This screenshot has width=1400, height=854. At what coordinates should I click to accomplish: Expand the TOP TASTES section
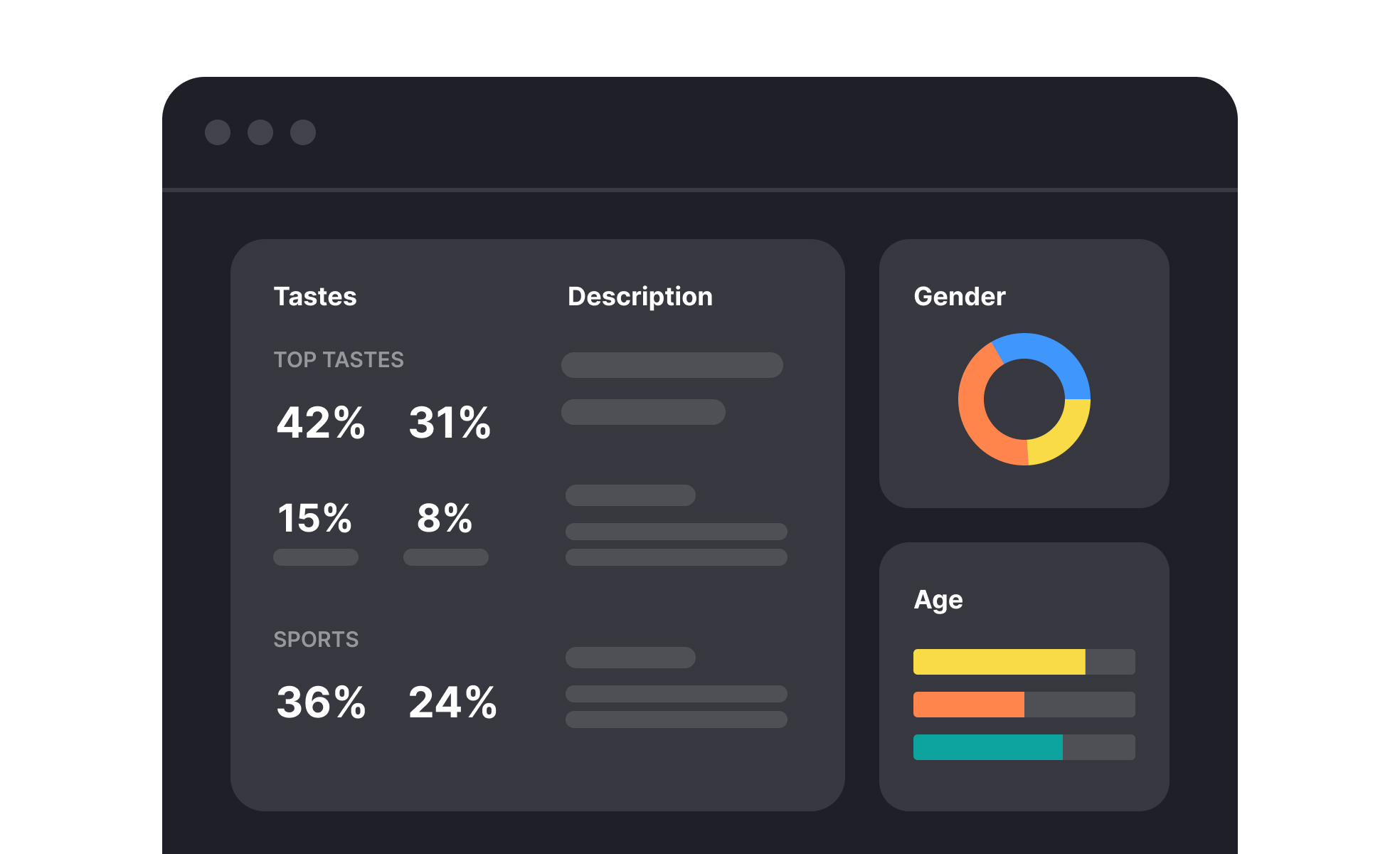339,360
